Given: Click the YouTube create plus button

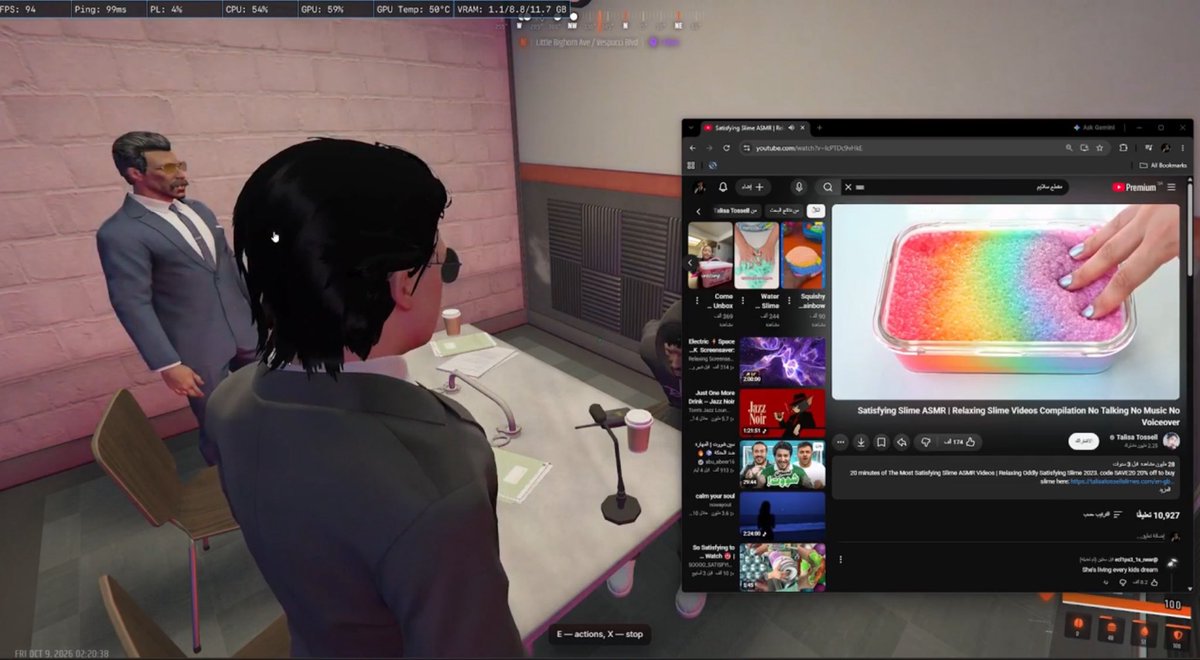Looking at the screenshot, I should [x=752, y=187].
